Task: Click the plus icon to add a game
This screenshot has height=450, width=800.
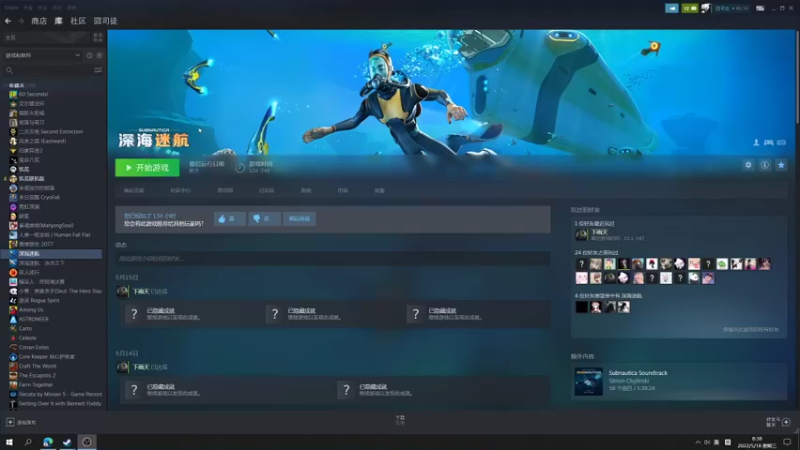Action: click(x=10, y=422)
